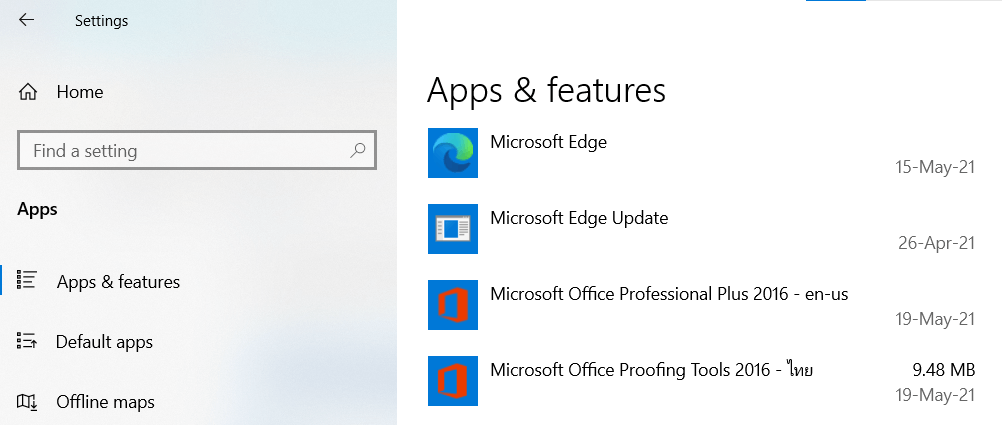This screenshot has width=1002, height=425.
Task: Open Offline maps section
Action: [105, 402]
